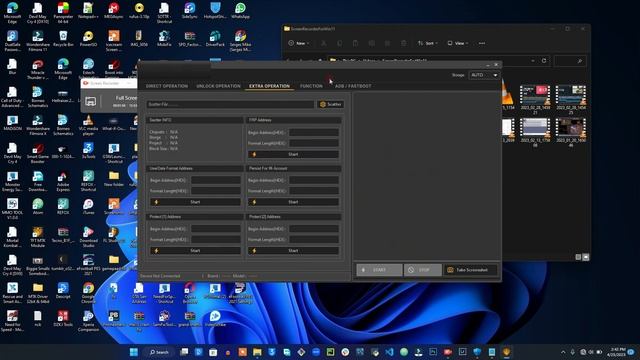Open SideSync desktop icon
The image size is (640, 360).
click(x=189, y=12)
